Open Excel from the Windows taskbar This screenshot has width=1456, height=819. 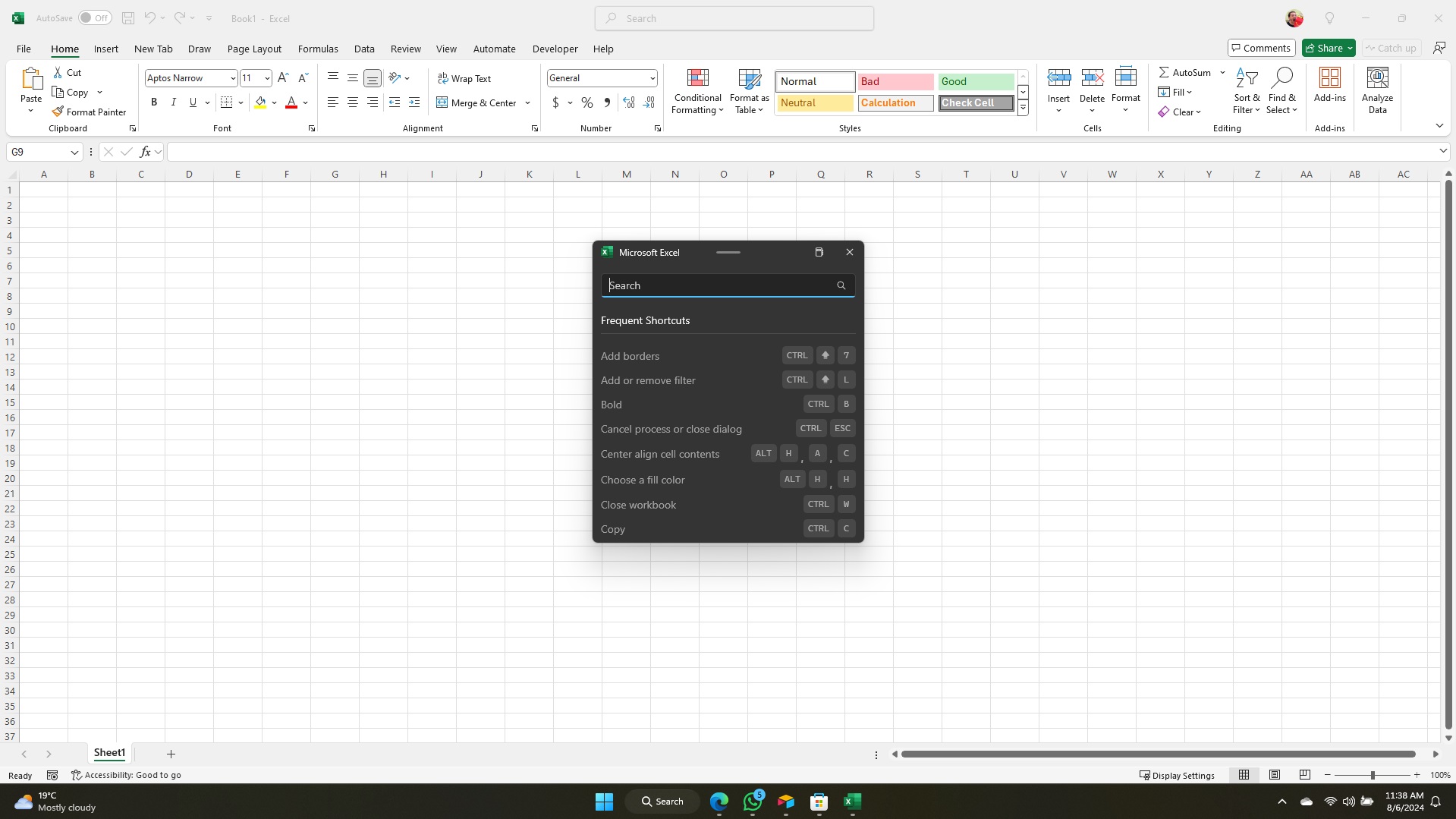pyautogui.click(x=852, y=801)
